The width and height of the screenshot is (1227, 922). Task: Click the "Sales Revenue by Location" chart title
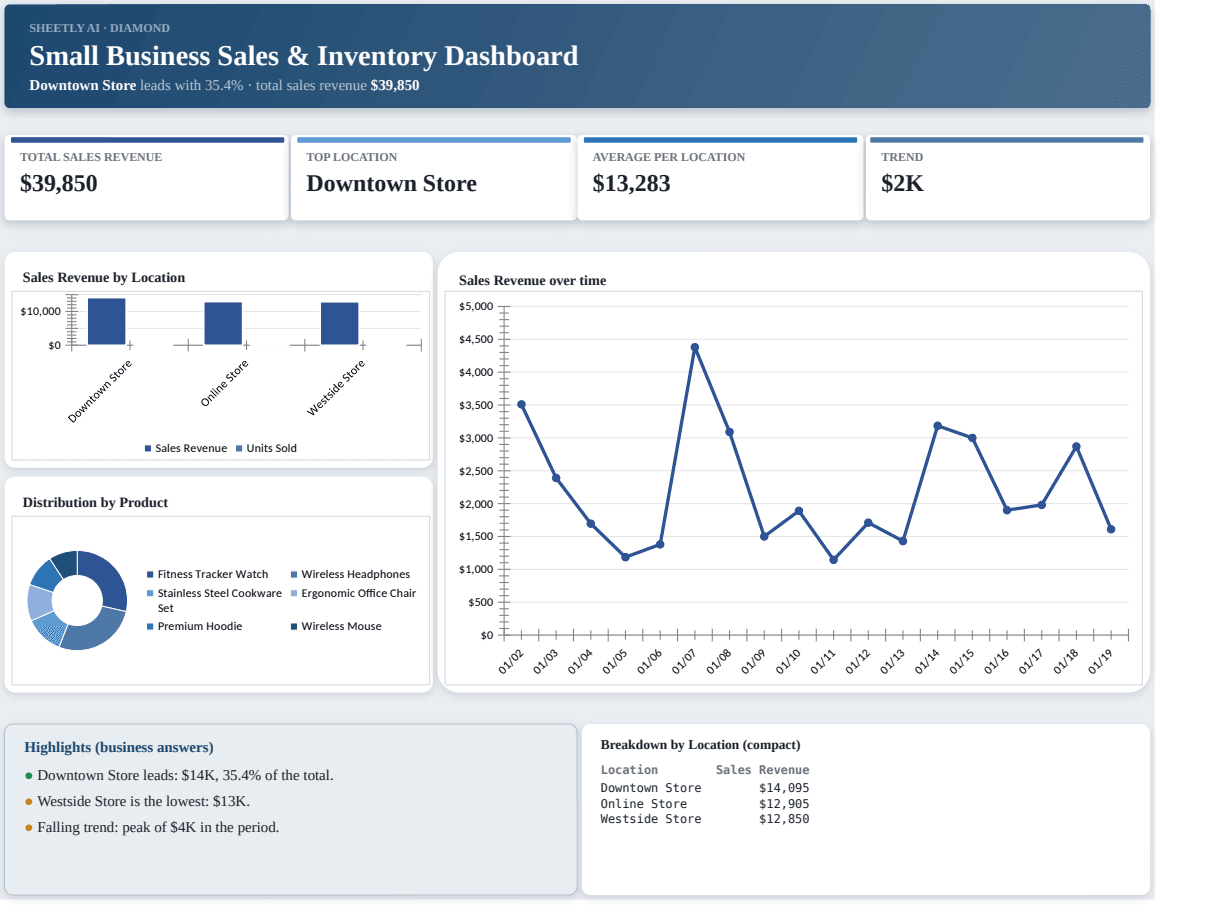point(104,277)
